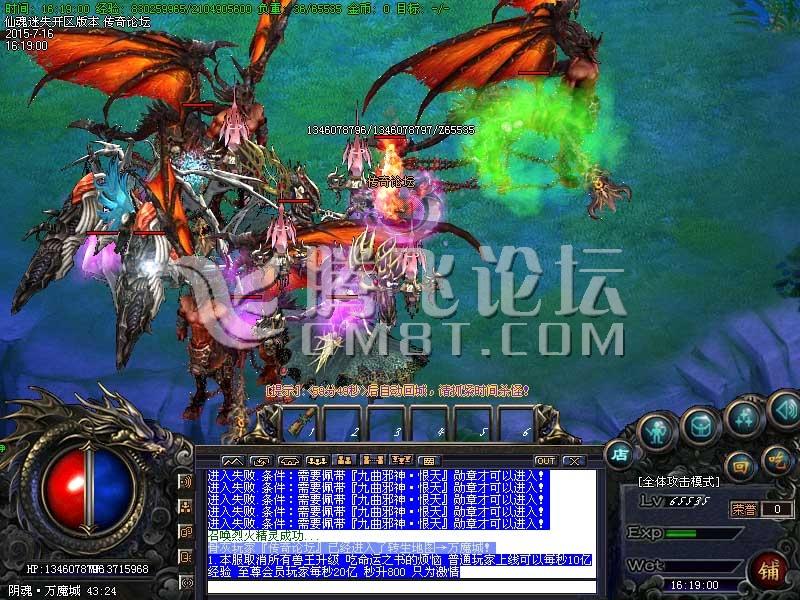Click the grid keypad toolbar icon
The height and width of the screenshot is (600, 800).
pos(429,461)
